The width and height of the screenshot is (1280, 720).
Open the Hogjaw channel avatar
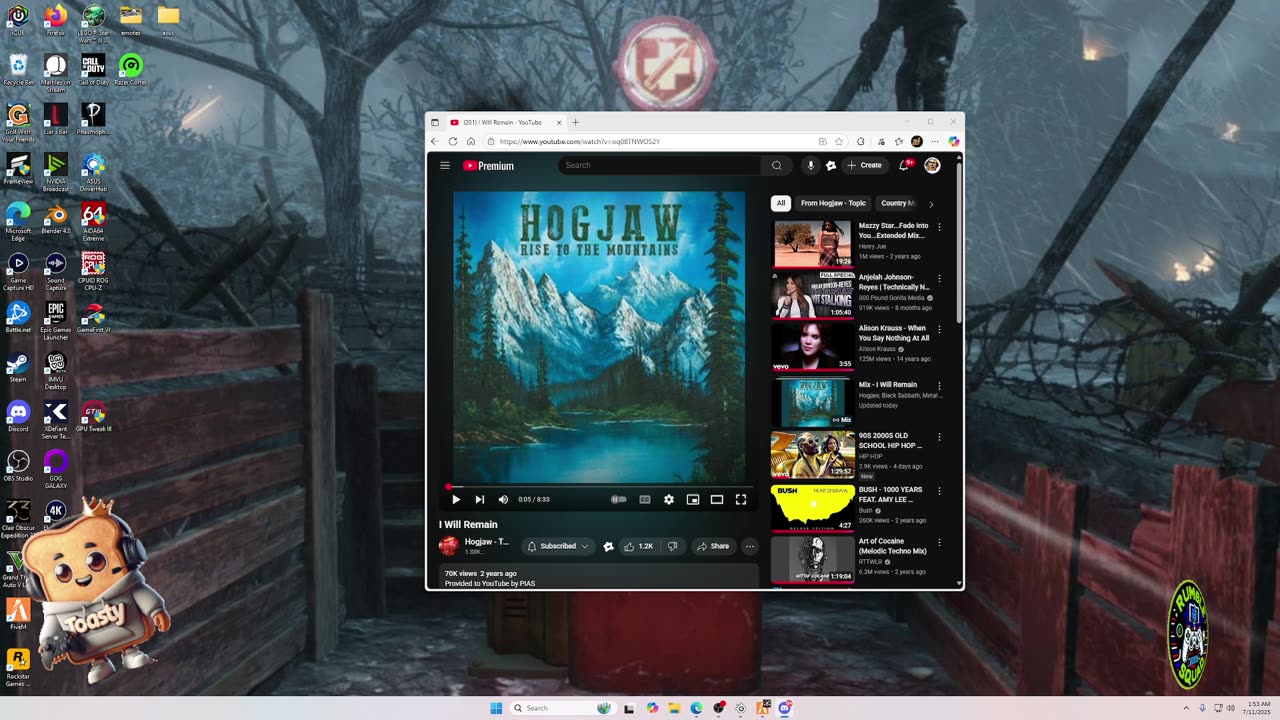449,546
